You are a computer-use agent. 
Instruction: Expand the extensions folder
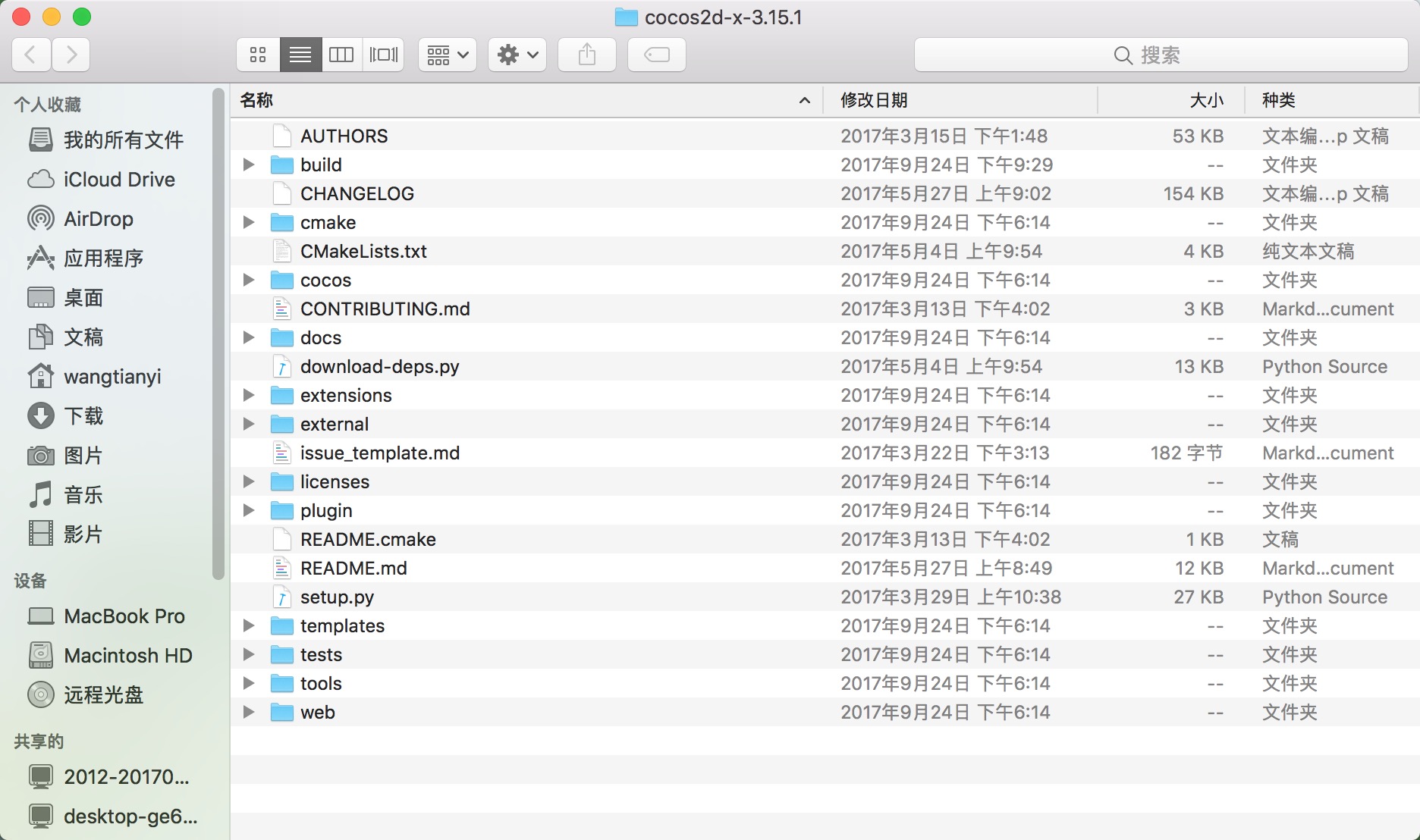click(248, 395)
